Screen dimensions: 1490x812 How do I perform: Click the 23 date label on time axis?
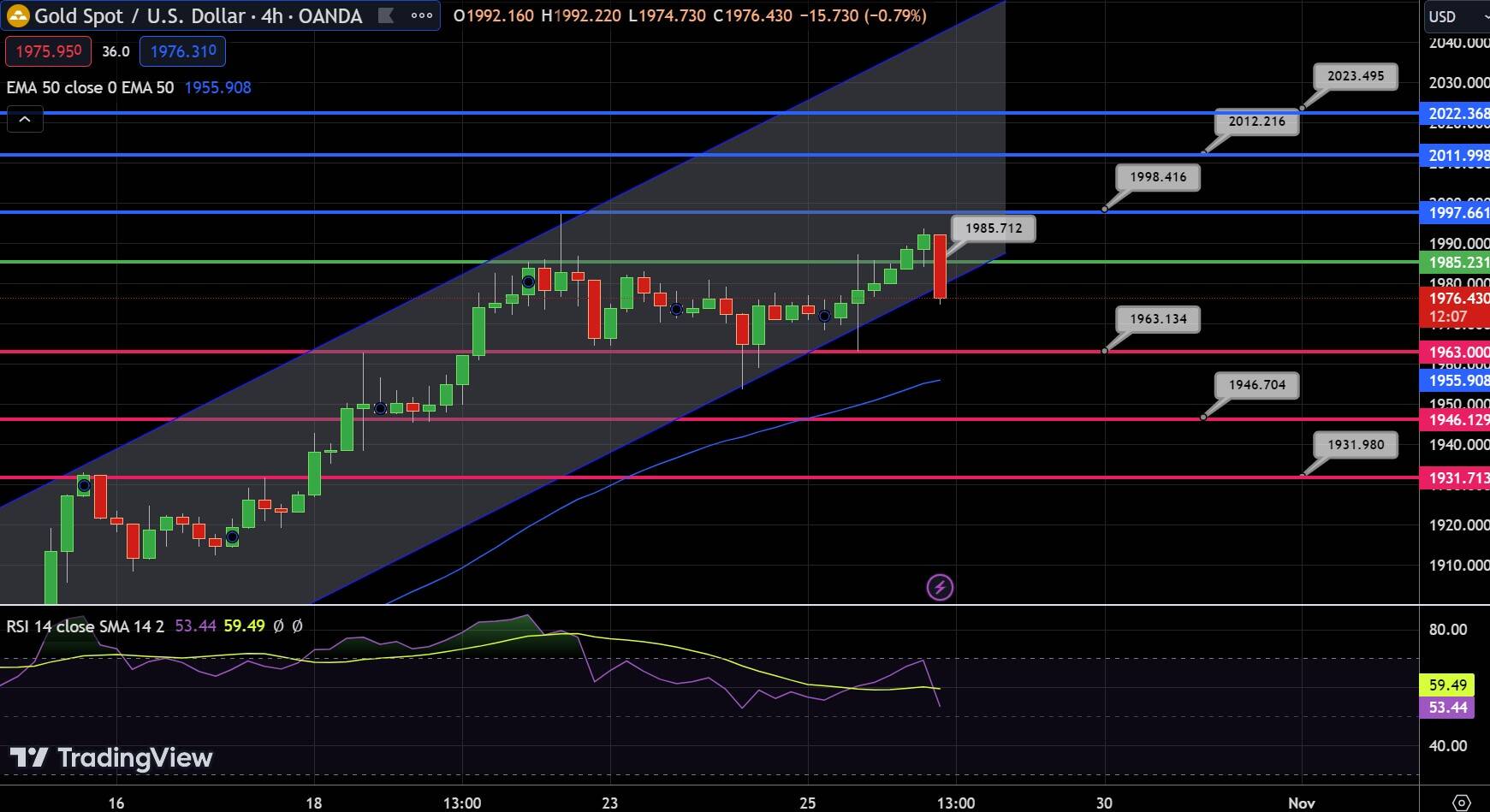[x=609, y=803]
